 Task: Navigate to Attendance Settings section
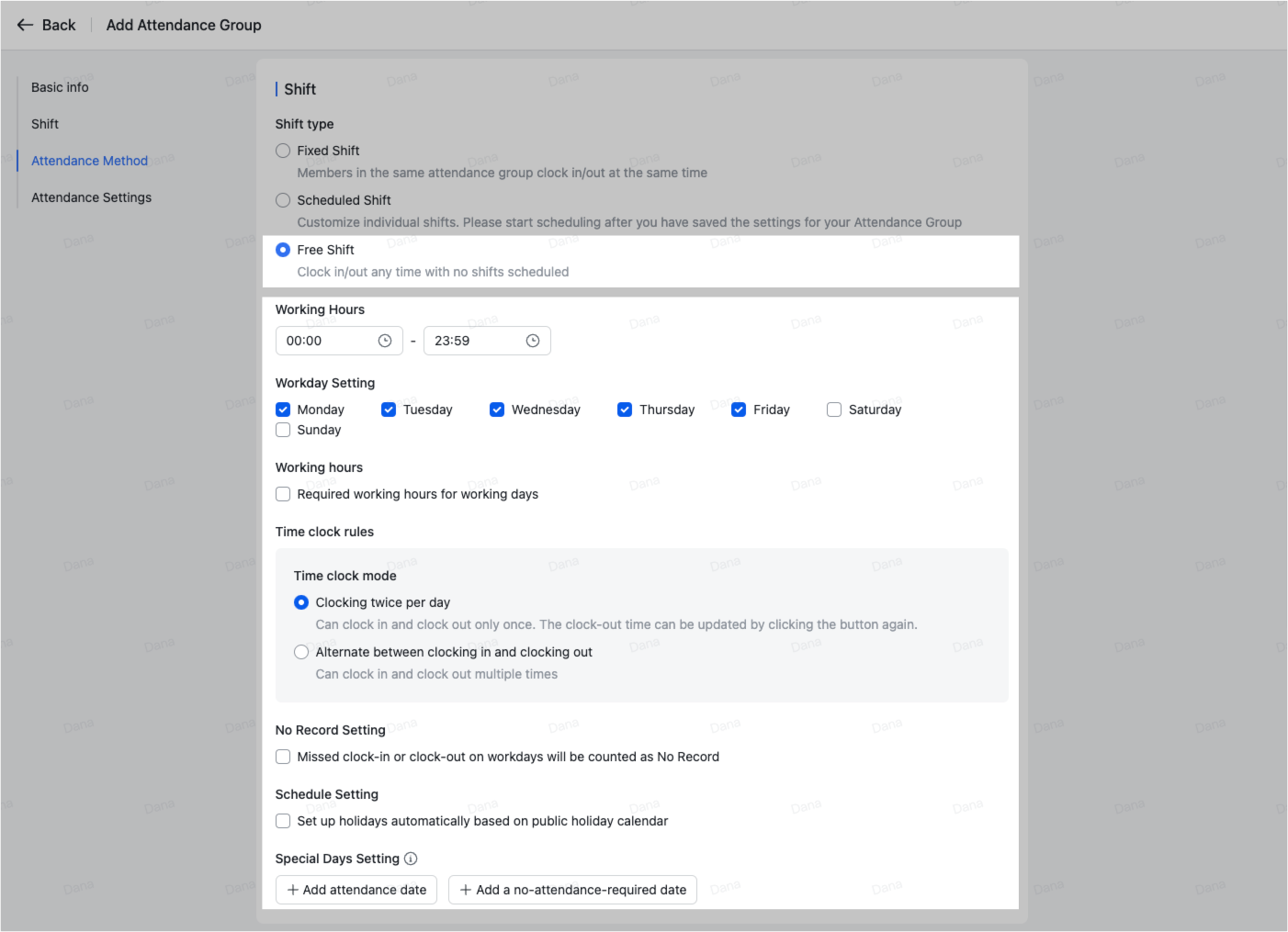(91, 197)
